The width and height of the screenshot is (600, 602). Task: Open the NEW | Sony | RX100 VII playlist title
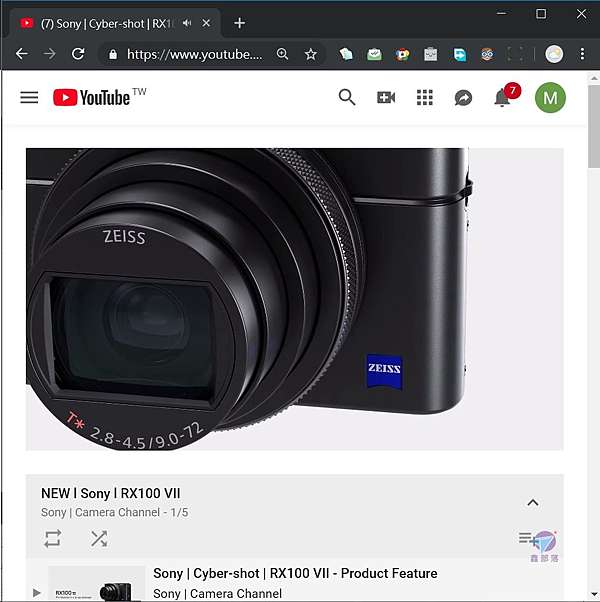[x=111, y=493]
